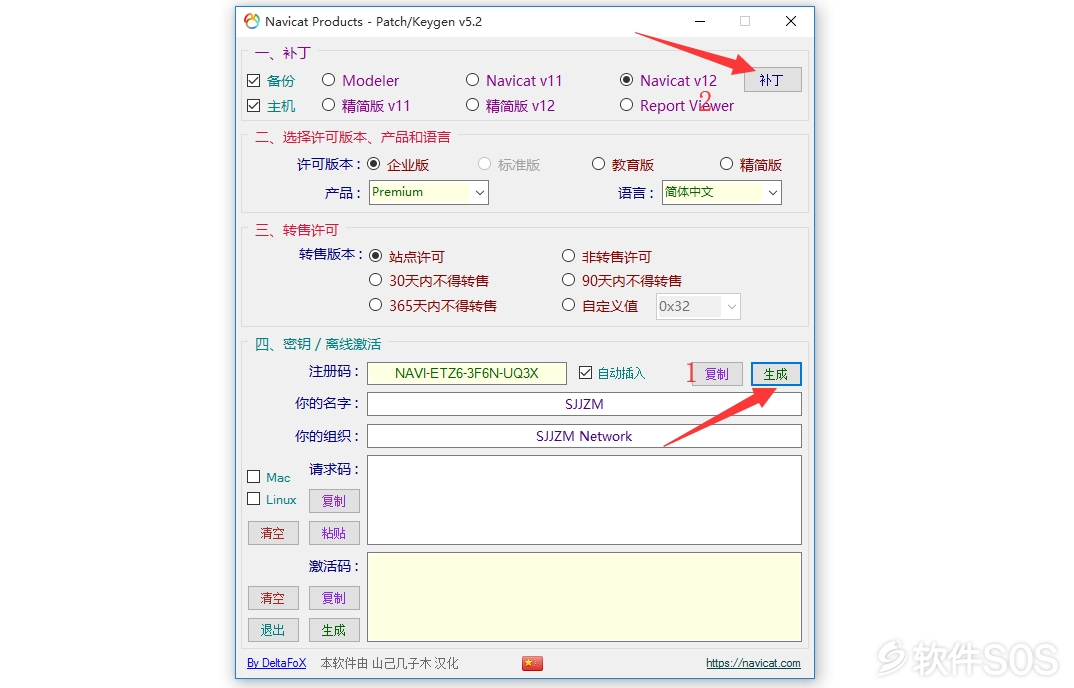
Task: Toggle the 自动插入 auto-insert checkbox
Action: coord(585,373)
